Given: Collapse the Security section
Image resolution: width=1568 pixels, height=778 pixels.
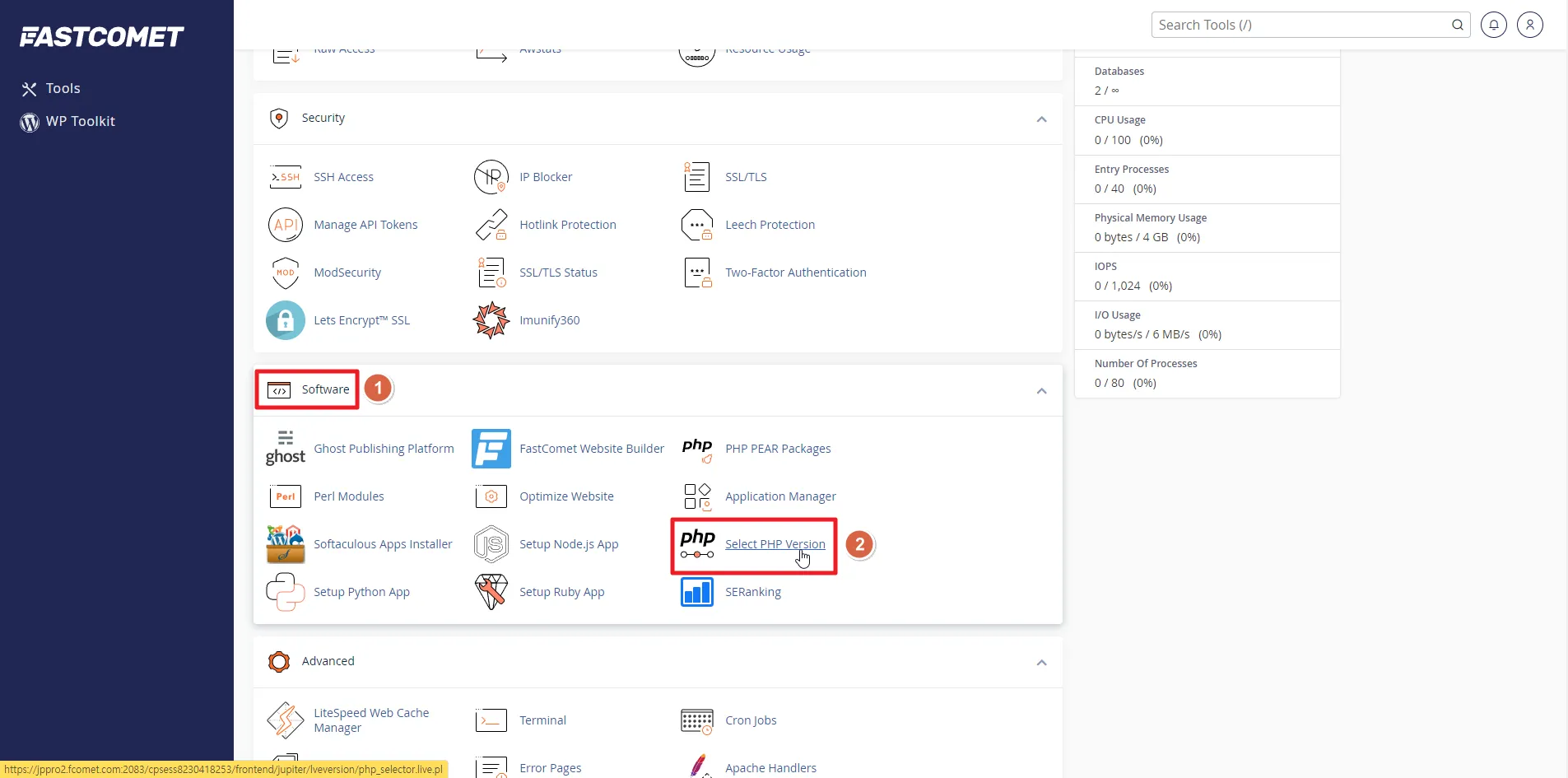Looking at the screenshot, I should (x=1041, y=119).
